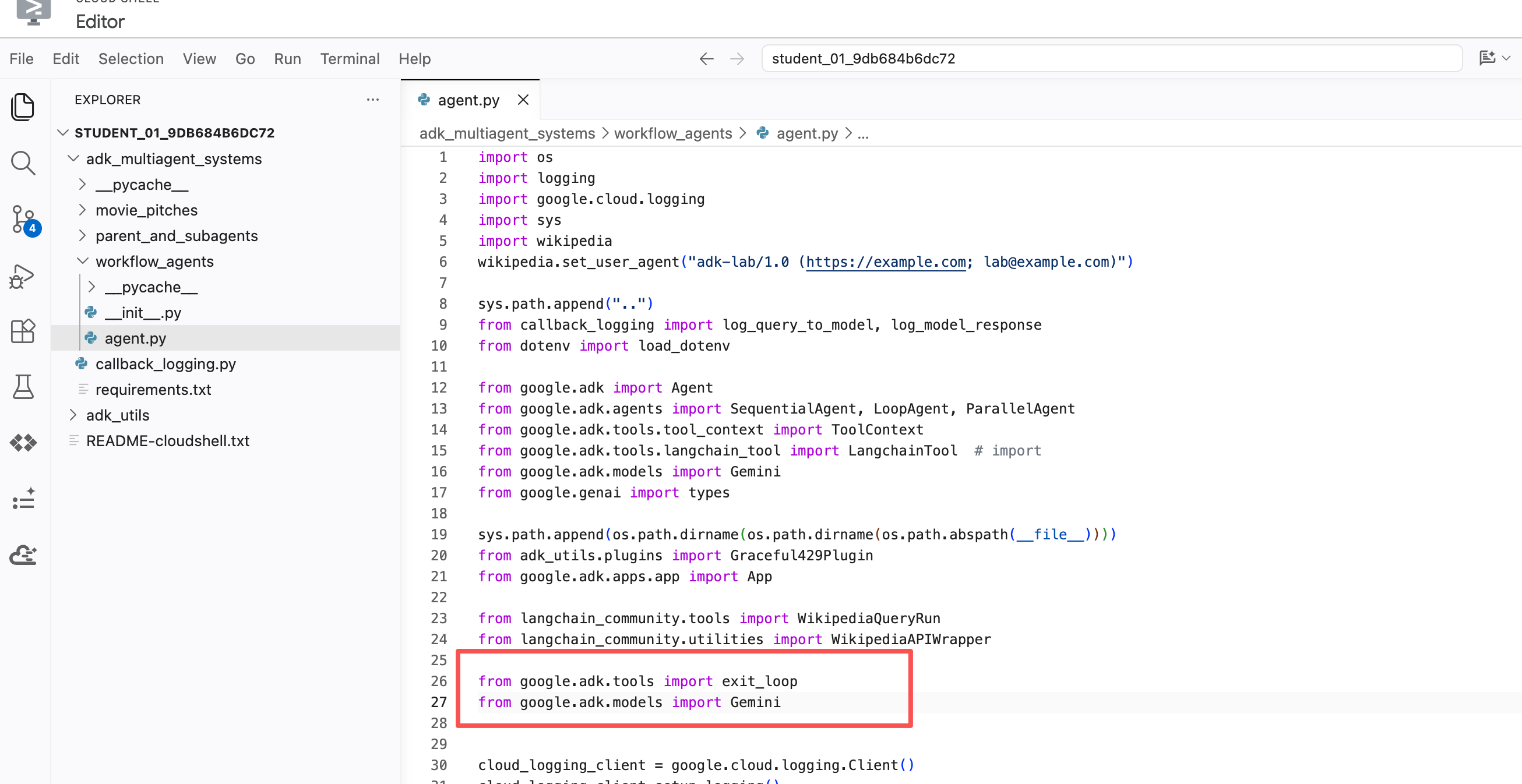This screenshot has height=784, width=1522.
Task: Click the workflow_agents breadcrumb
Action: pos(673,133)
